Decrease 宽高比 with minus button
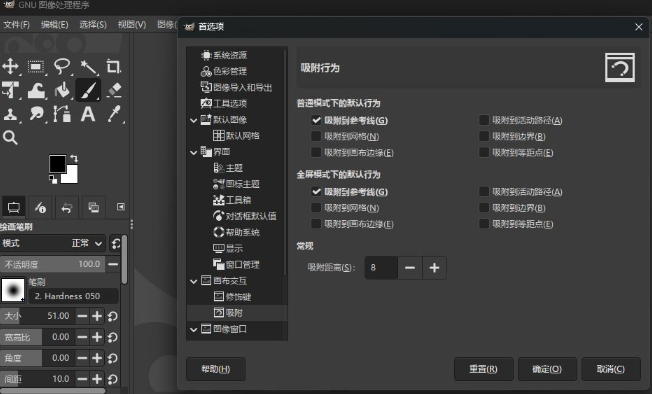The image size is (652, 394). 82,337
